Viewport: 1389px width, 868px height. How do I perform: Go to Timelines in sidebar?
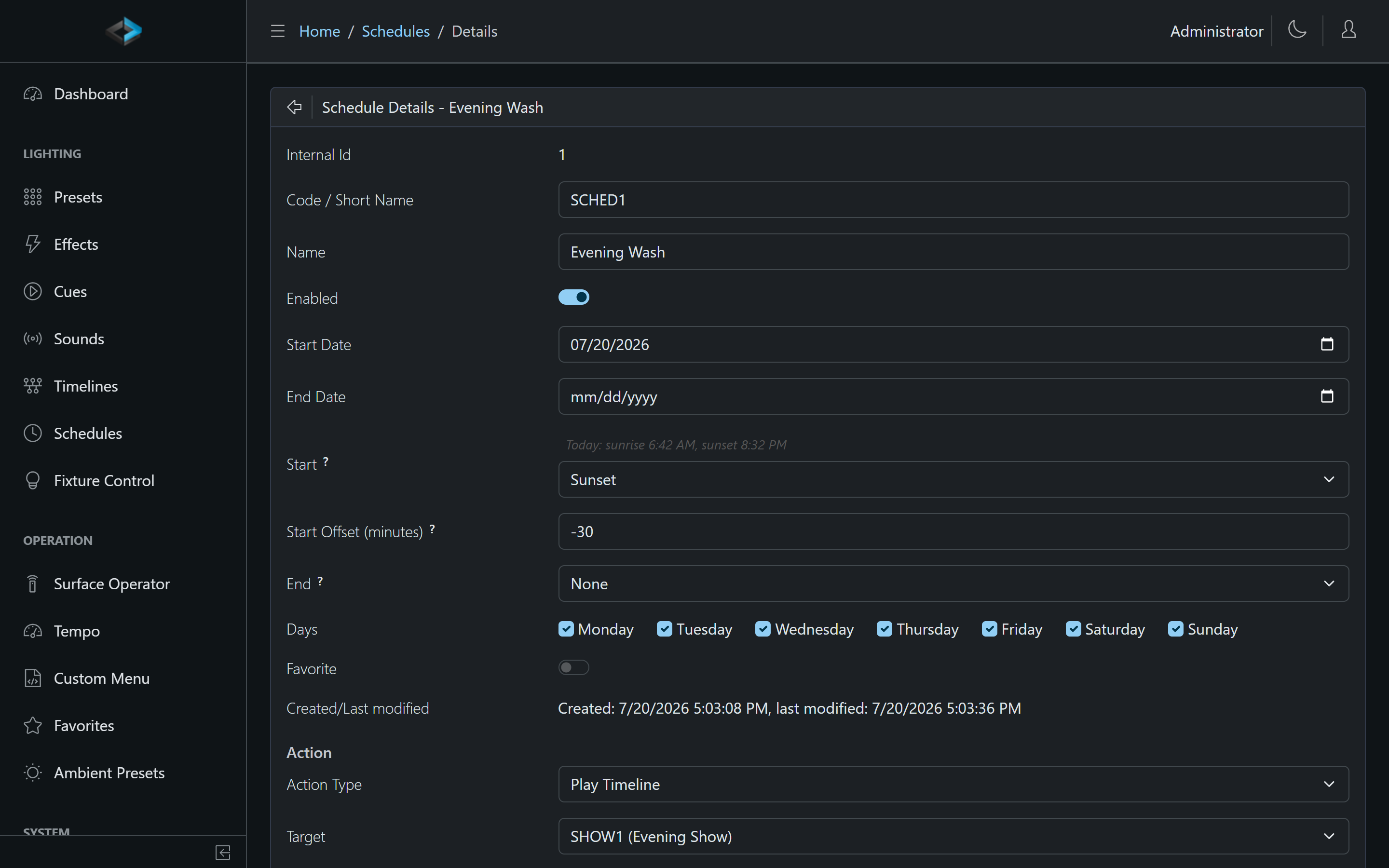[123, 386]
